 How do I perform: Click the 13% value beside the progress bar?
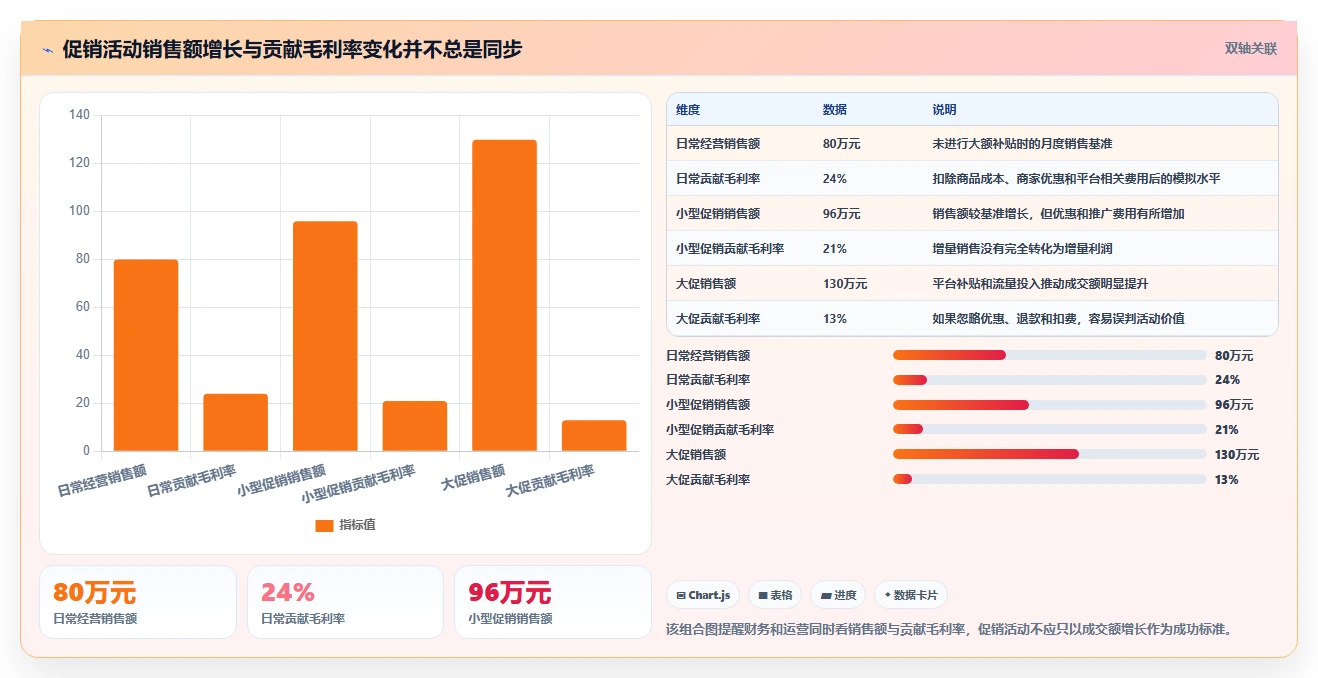click(x=1227, y=480)
